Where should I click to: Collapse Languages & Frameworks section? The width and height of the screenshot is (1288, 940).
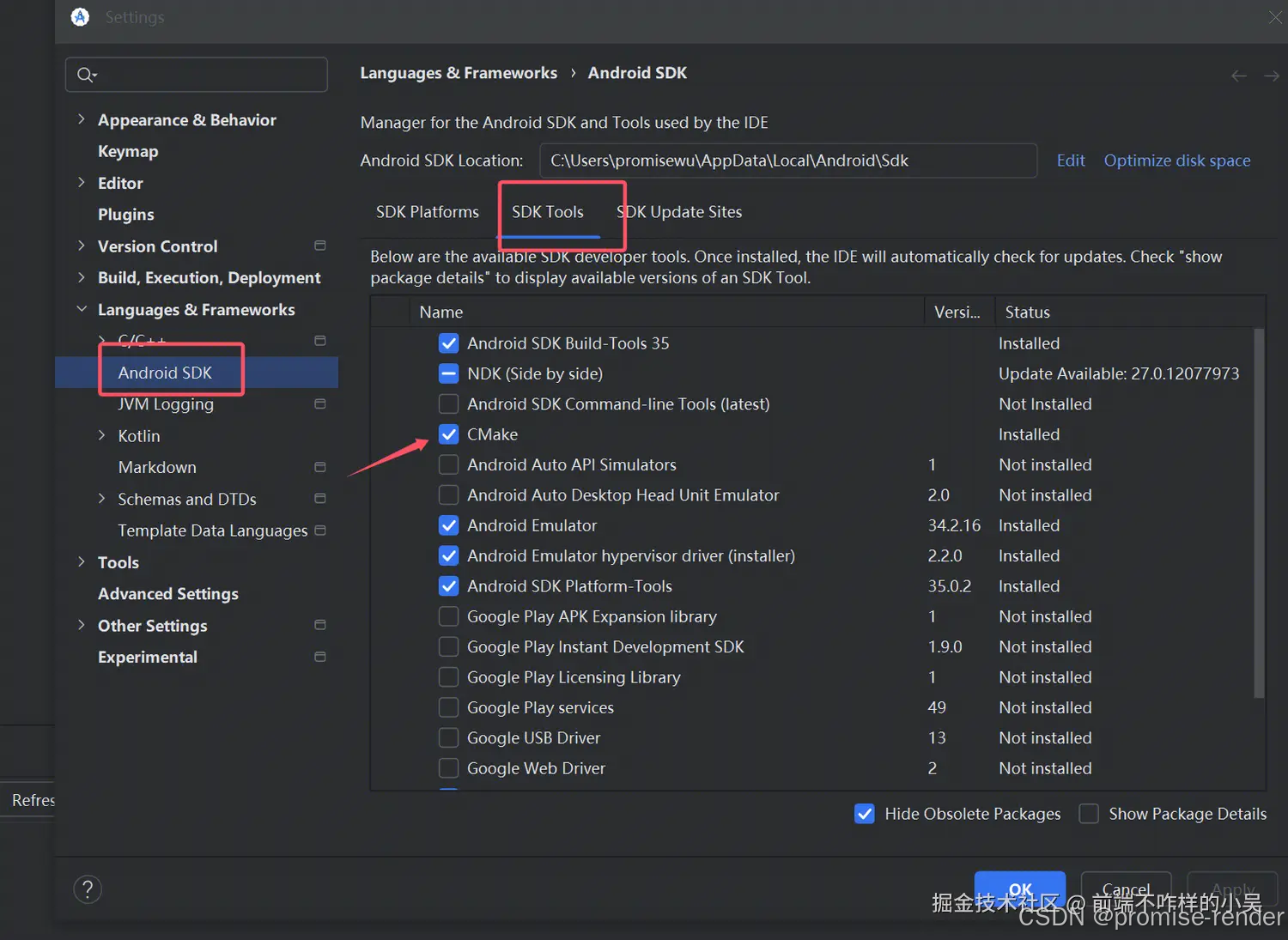coord(82,309)
